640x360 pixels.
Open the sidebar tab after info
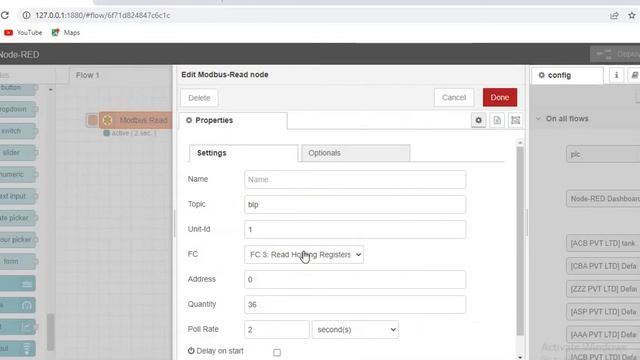click(634, 75)
